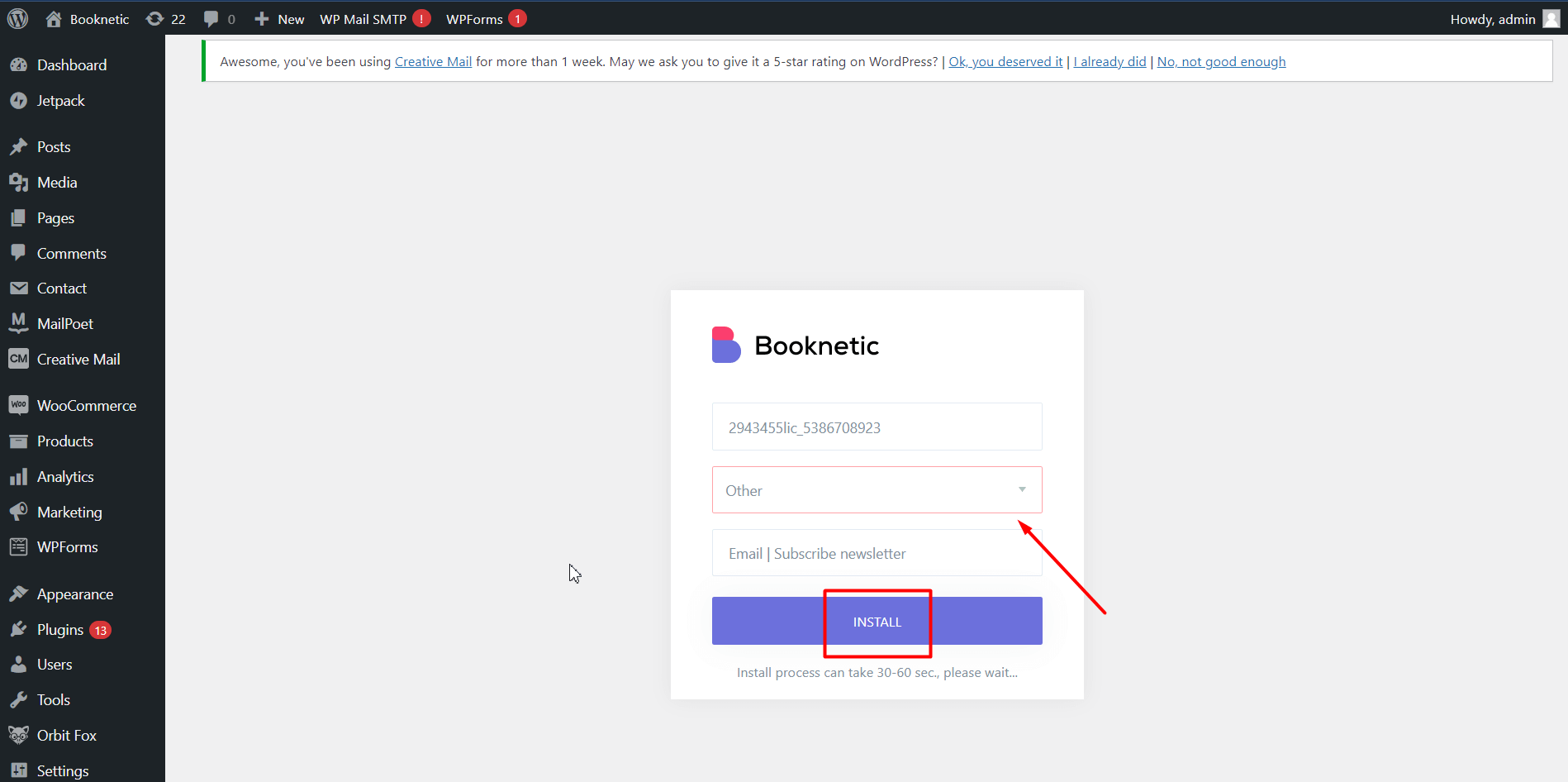Expand the 'Other' dropdown arrow

[1022, 490]
